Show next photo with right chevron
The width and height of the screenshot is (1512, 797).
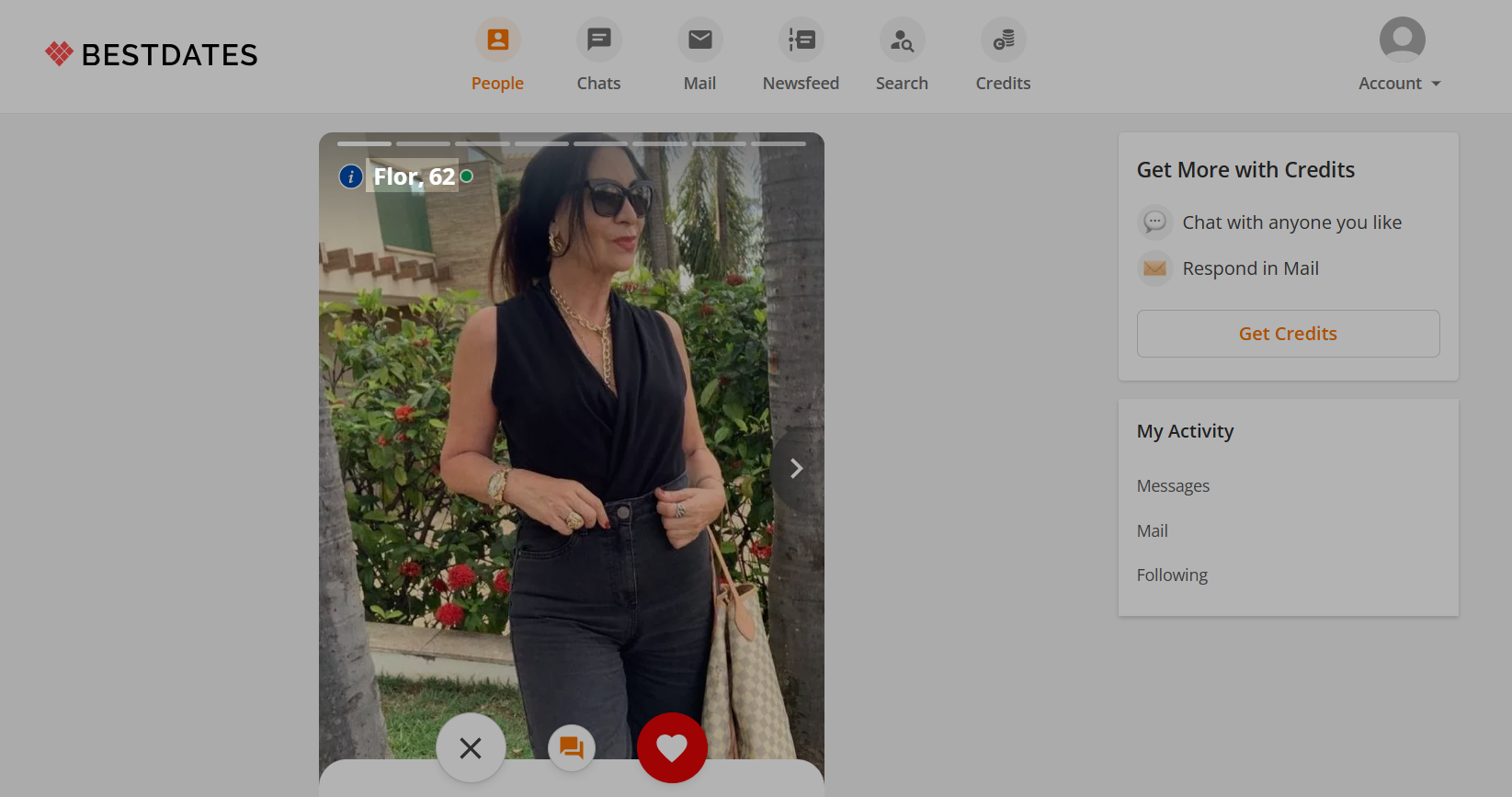[x=796, y=469]
